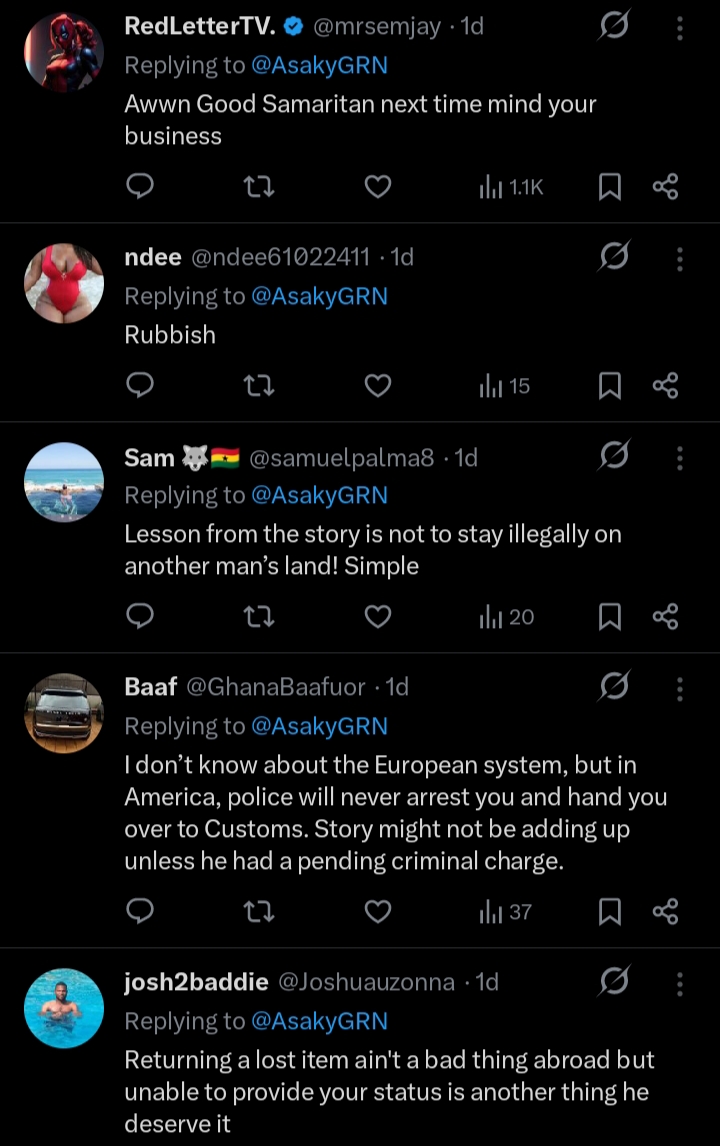Viewport: 720px width, 1146px height.
Task: Open Grok icon on RedLetterTV's tweet
Action: coord(613,27)
